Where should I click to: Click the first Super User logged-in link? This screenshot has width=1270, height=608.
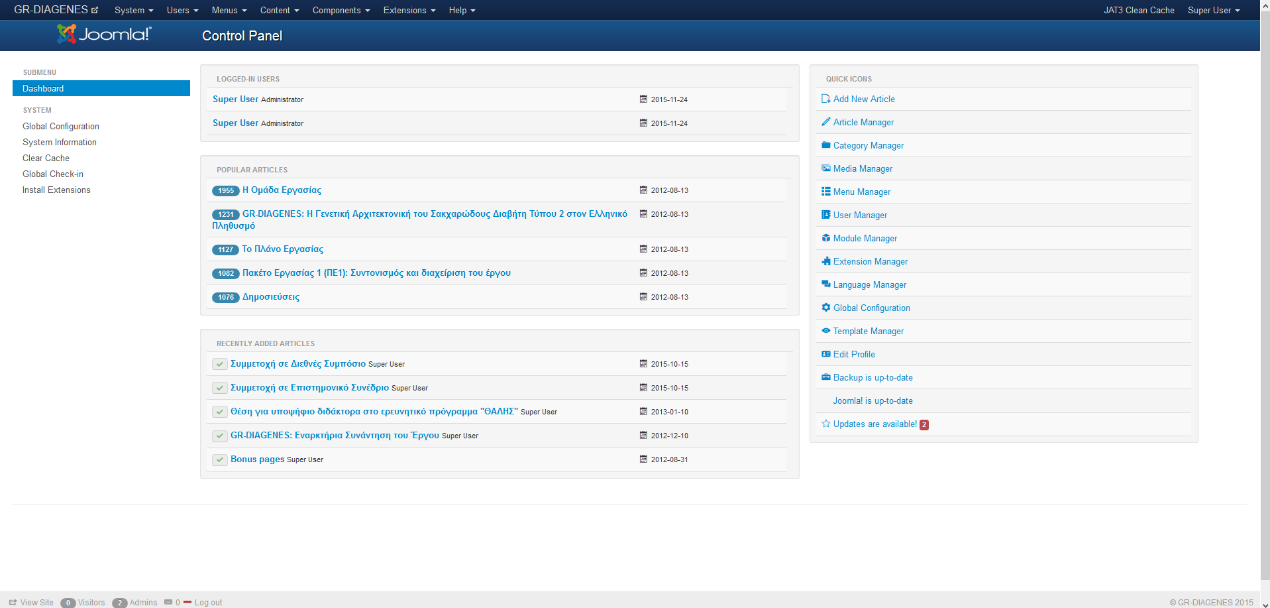point(235,99)
